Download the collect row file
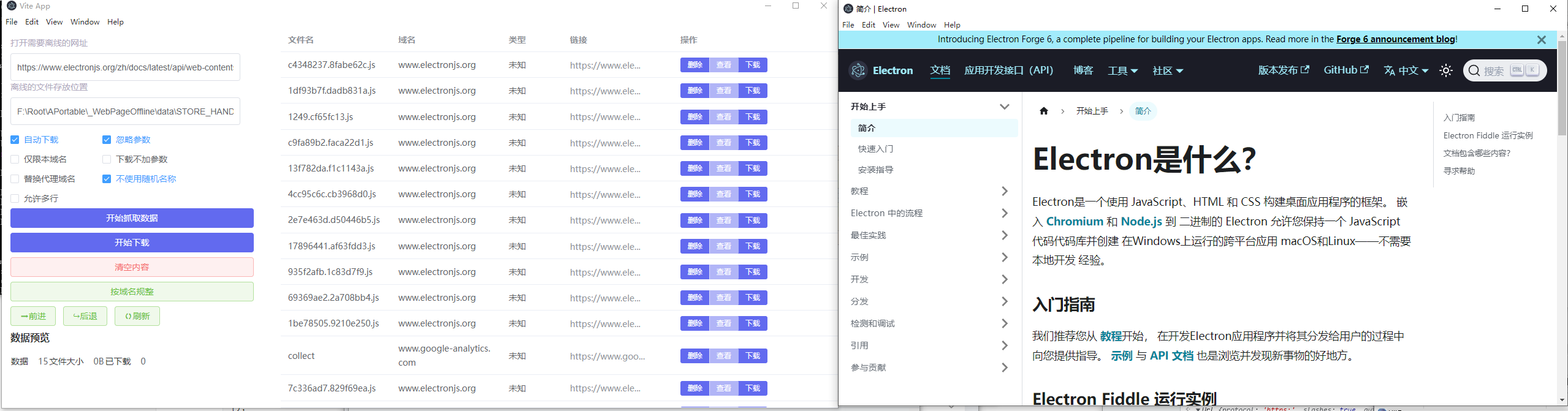1568x411 pixels. [753, 356]
